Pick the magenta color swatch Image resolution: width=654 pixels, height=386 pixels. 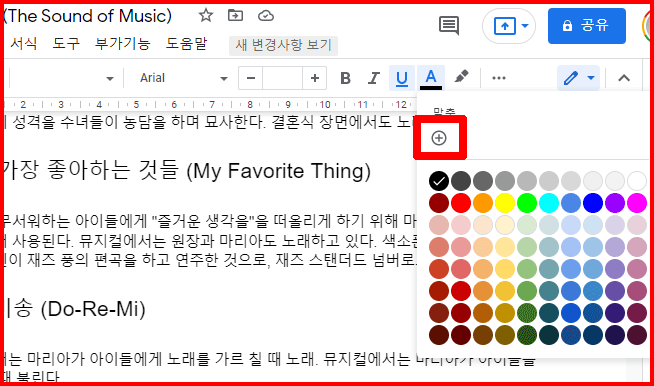point(637,203)
